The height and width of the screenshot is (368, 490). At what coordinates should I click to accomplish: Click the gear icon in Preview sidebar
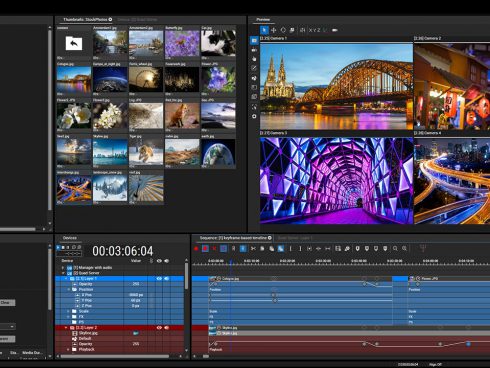[254, 116]
